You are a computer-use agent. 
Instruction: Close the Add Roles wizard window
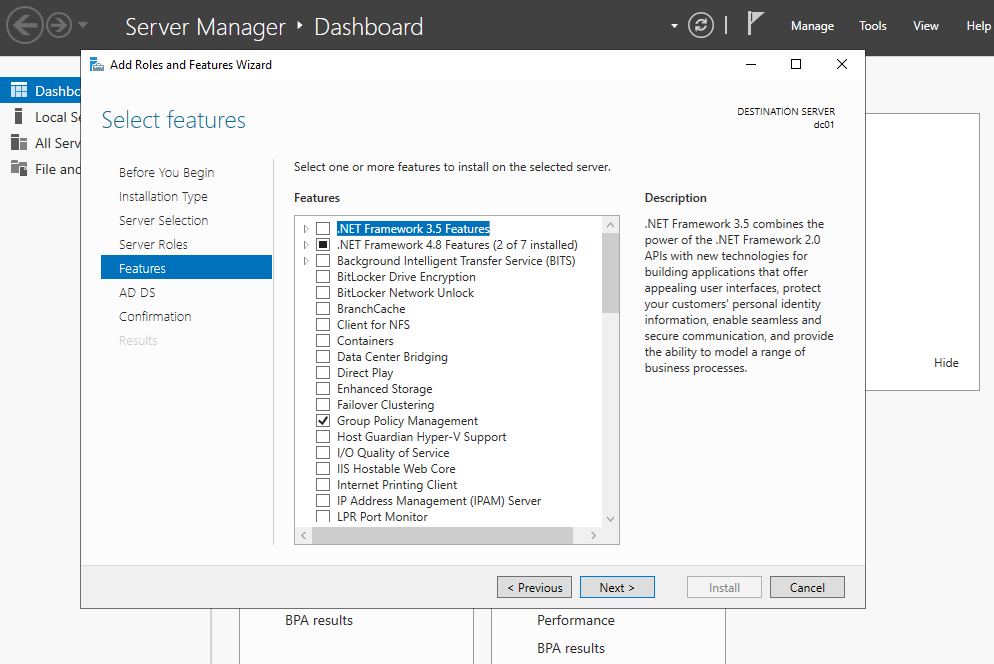[842, 64]
